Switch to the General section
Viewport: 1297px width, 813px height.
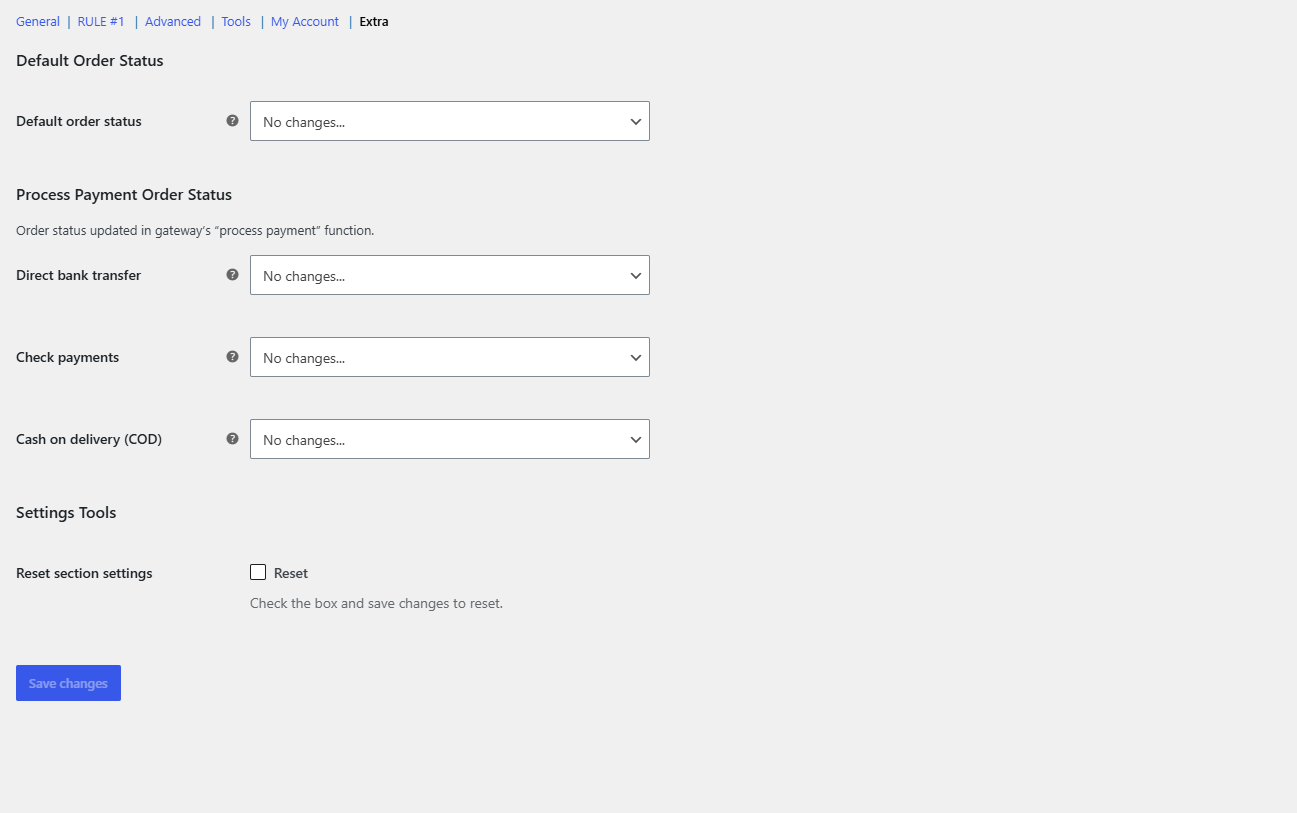(38, 22)
